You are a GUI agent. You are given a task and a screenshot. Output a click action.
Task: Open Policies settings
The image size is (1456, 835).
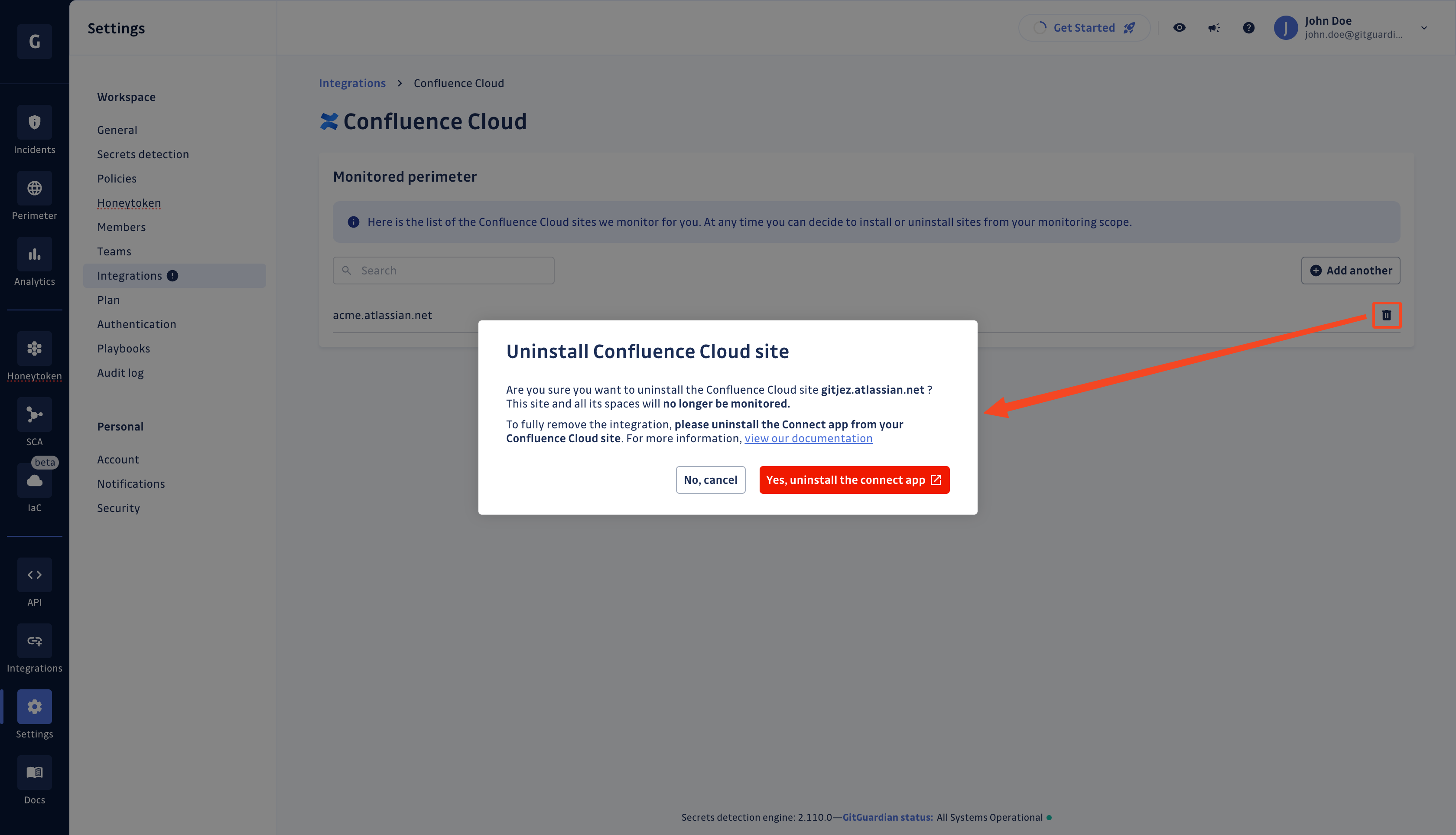point(117,178)
